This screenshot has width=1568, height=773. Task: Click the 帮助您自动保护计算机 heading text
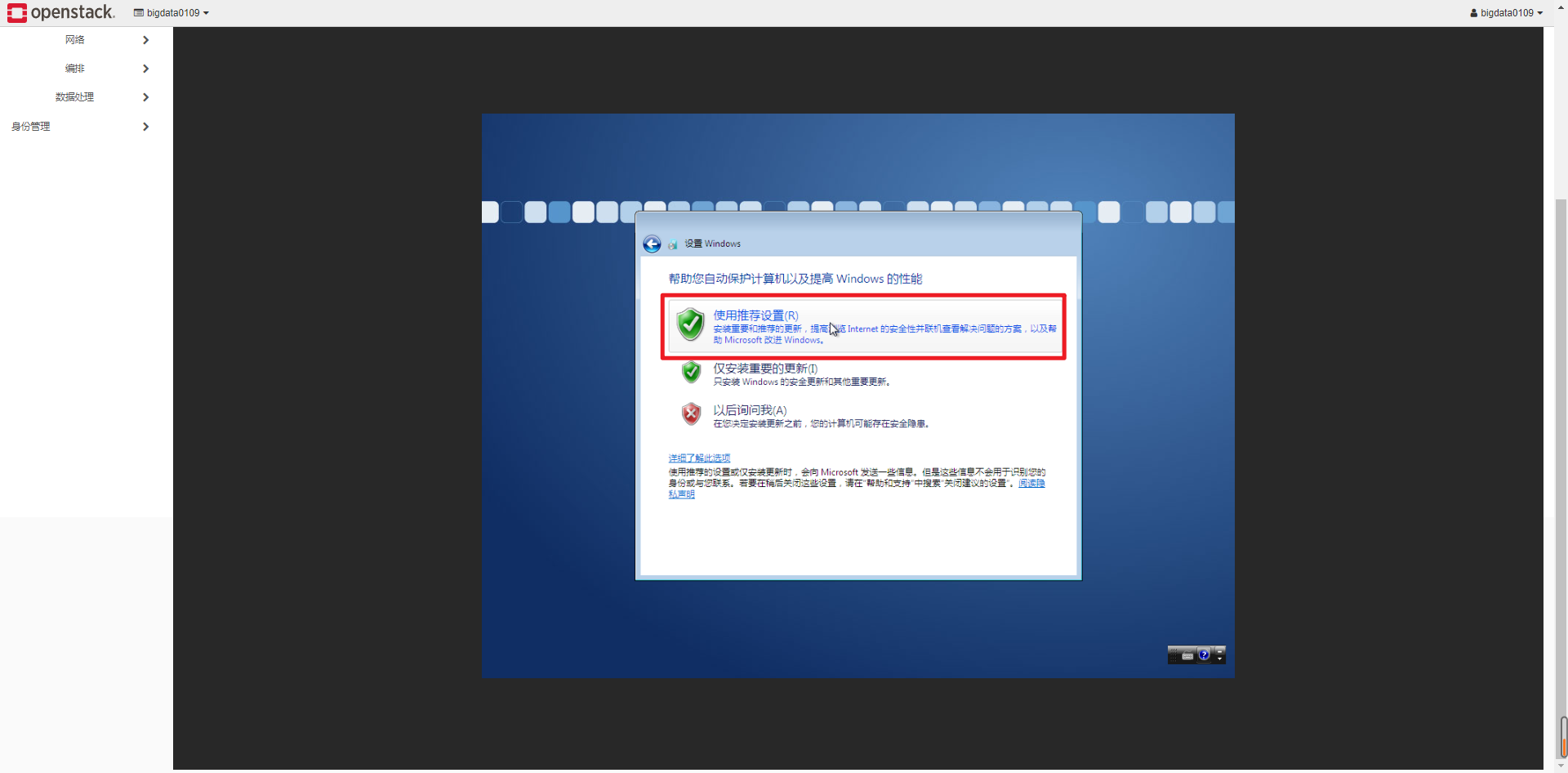coord(795,279)
